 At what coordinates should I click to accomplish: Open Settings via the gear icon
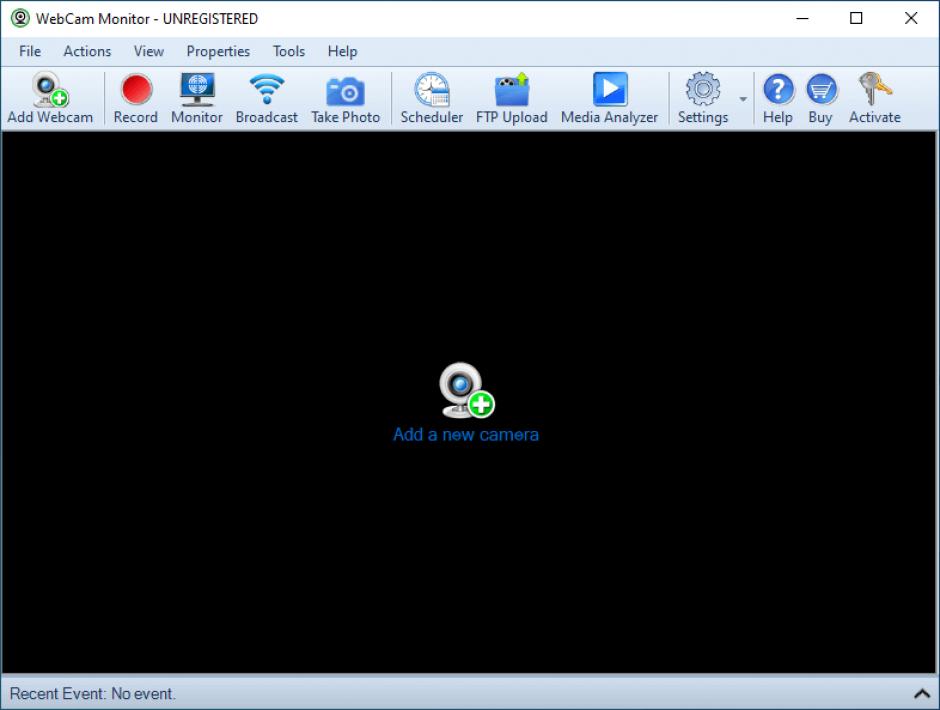click(703, 89)
